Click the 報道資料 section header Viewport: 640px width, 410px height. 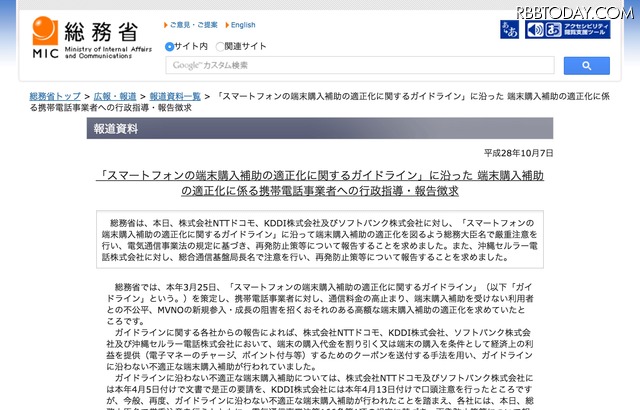point(320,129)
